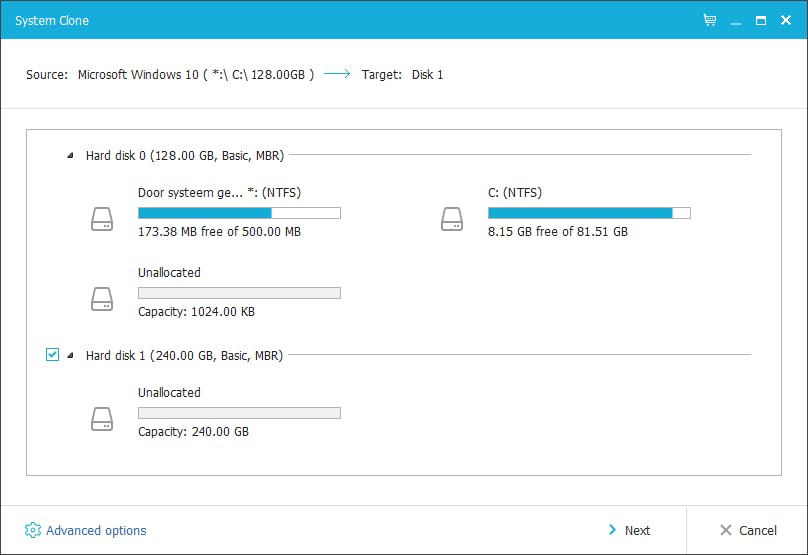Click the Cancel X icon
This screenshot has height=555, width=808.
coord(725,530)
